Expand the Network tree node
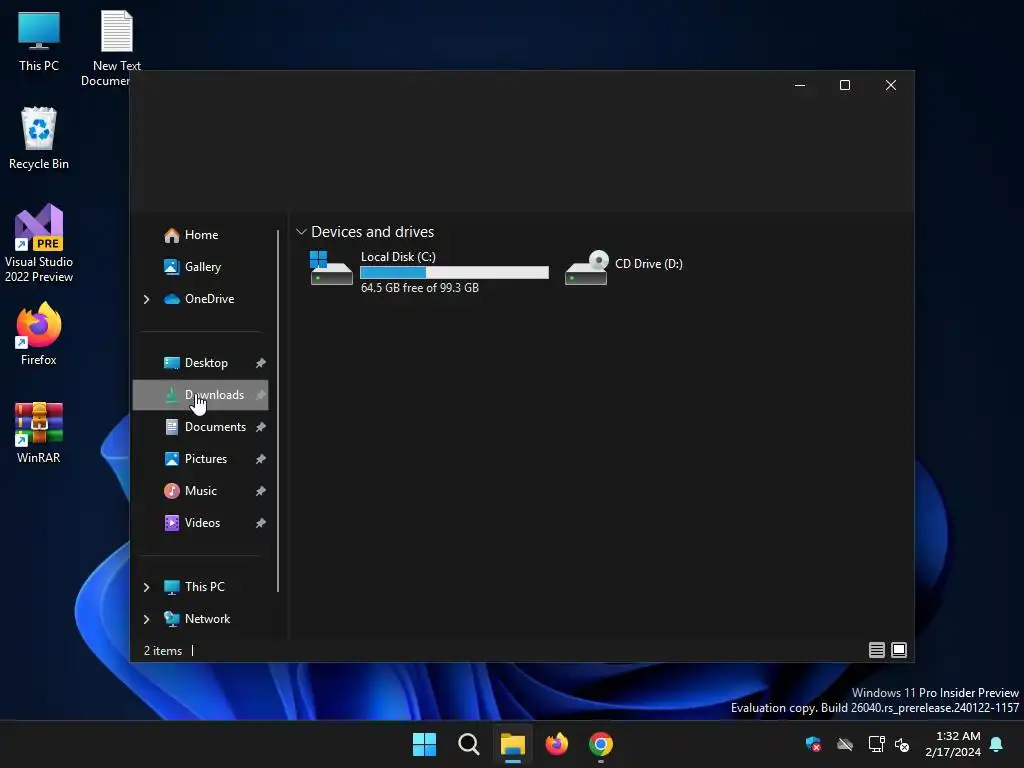The width and height of the screenshot is (1024, 768). [146, 619]
